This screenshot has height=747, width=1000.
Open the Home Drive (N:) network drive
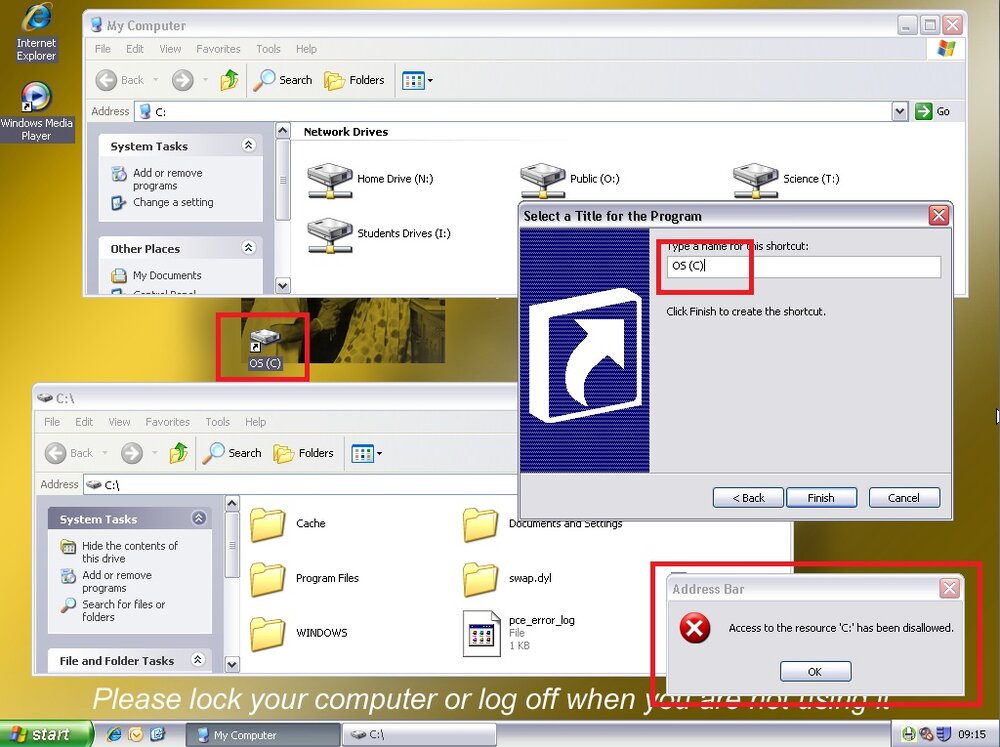point(370,179)
